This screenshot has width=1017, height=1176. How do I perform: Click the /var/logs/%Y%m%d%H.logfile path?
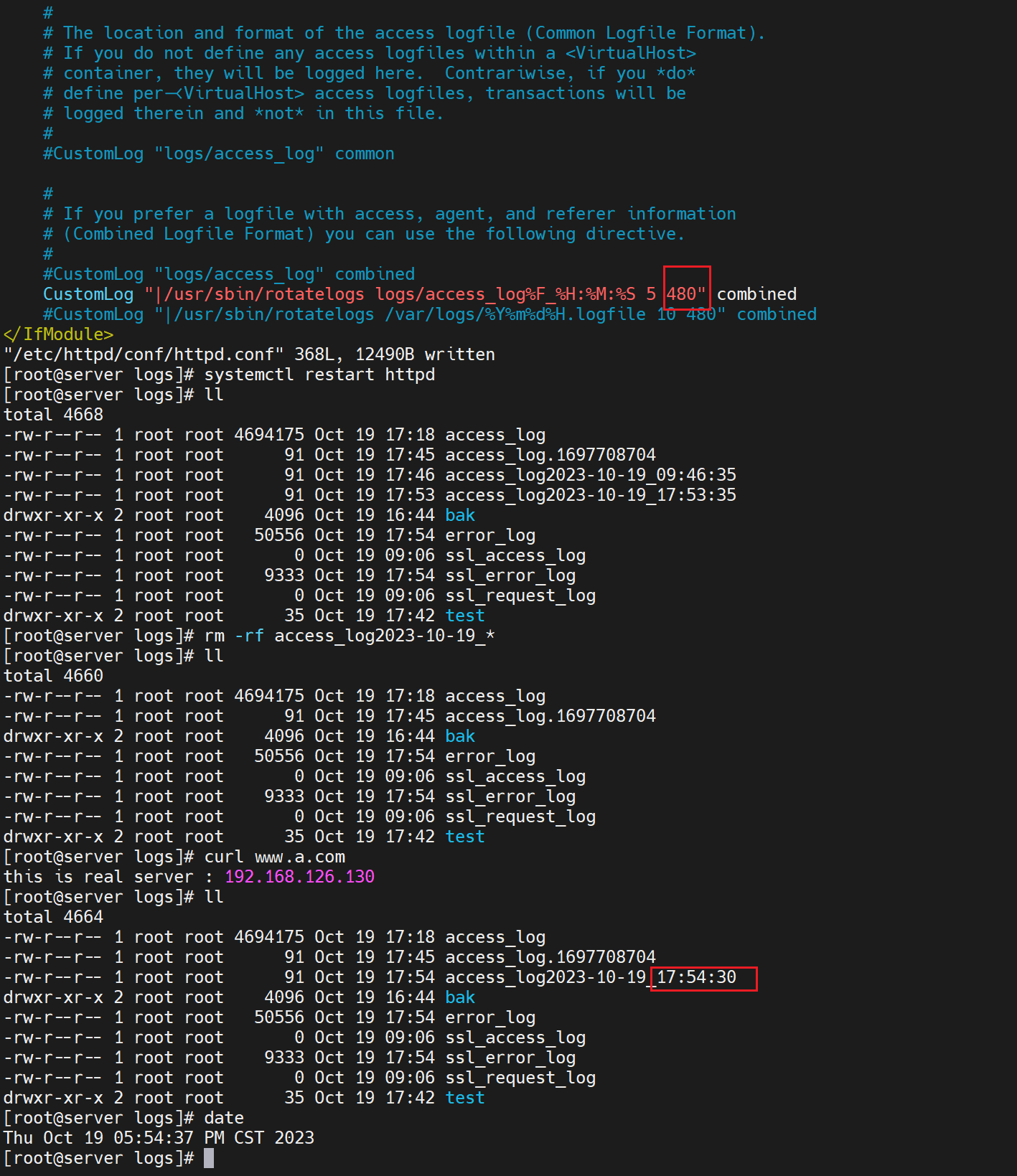(x=515, y=314)
